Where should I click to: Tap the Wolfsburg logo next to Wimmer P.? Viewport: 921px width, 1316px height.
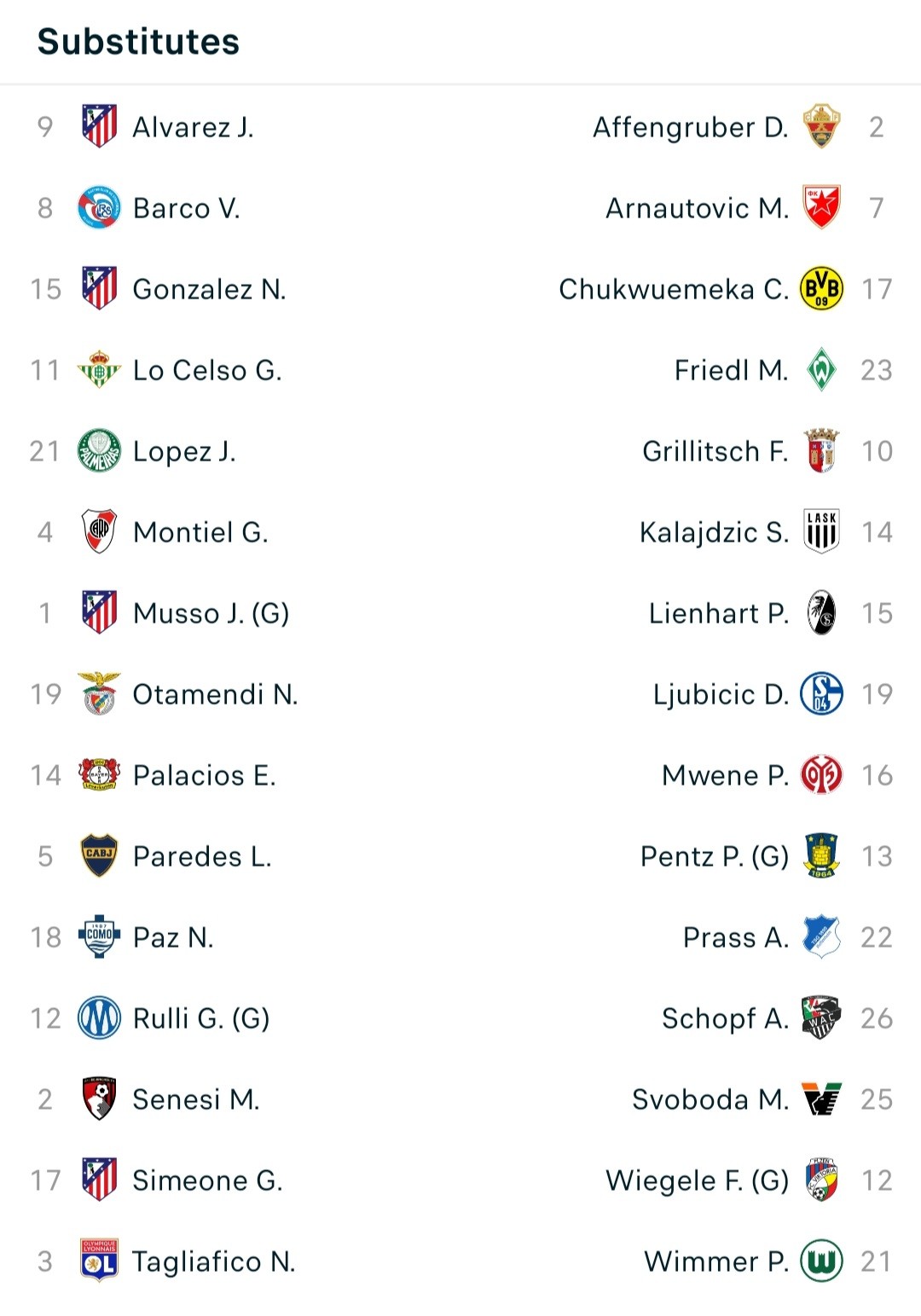[x=821, y=1261]
